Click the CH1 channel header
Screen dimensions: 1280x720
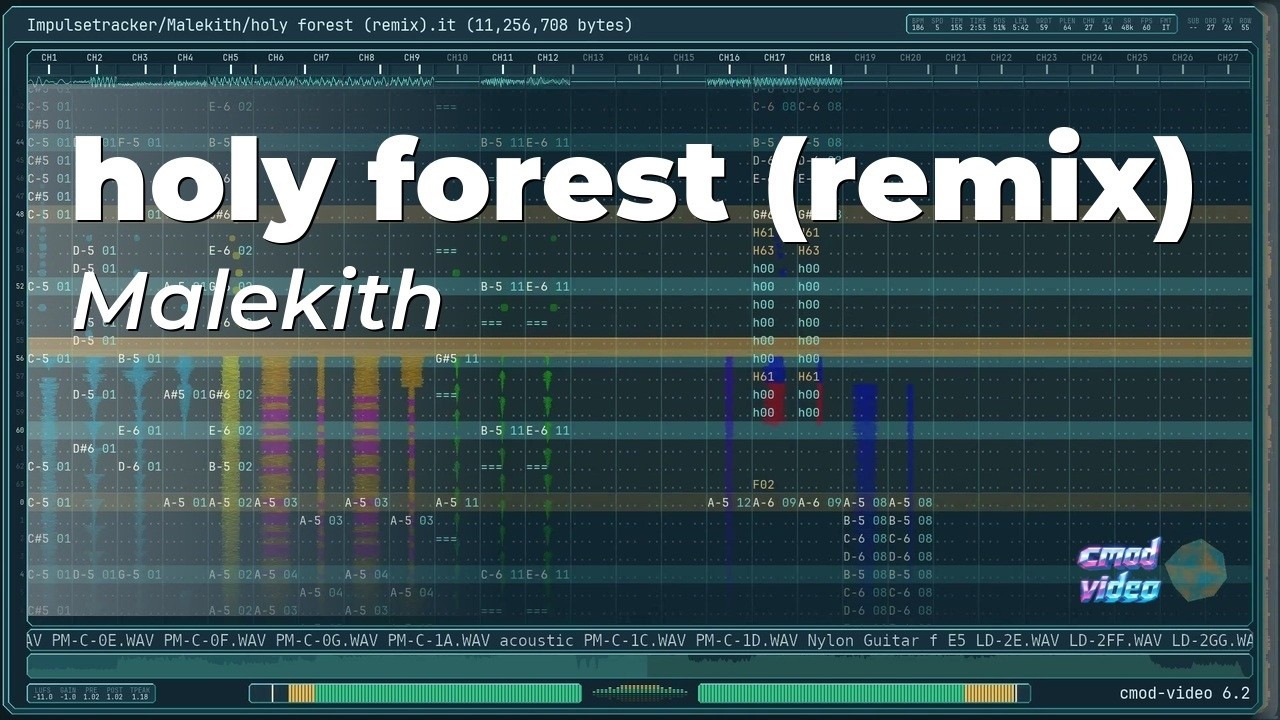pyautogui.click(x=49, y=58)
